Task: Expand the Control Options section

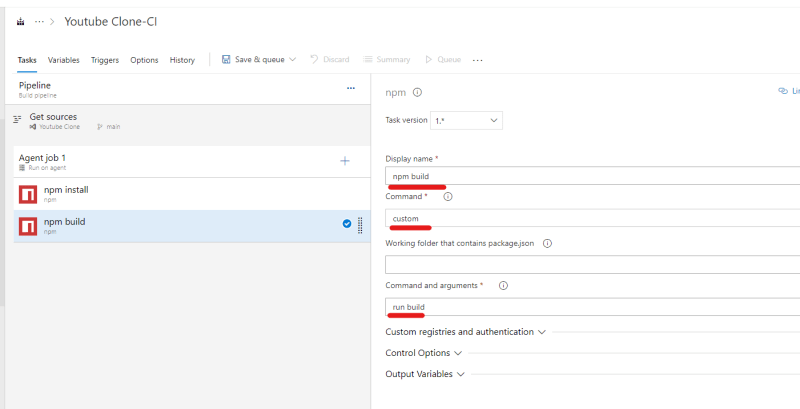Action: tap(424, 353)
